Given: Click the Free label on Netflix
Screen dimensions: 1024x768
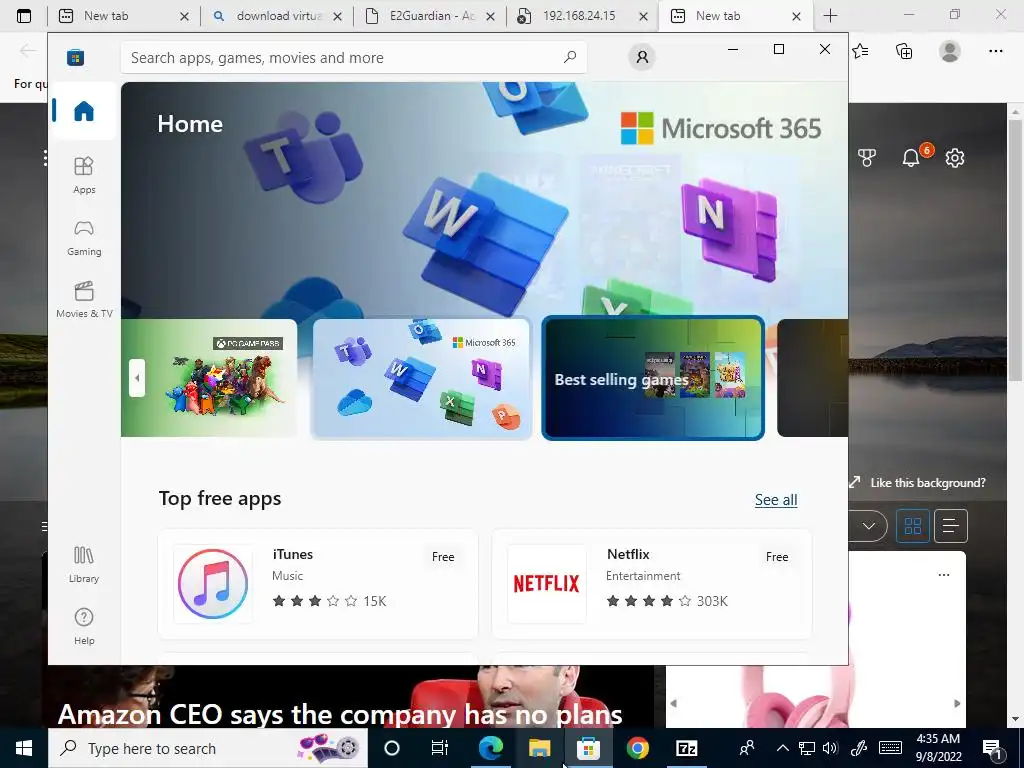Looking at the screenshot, I should [777, 557].
